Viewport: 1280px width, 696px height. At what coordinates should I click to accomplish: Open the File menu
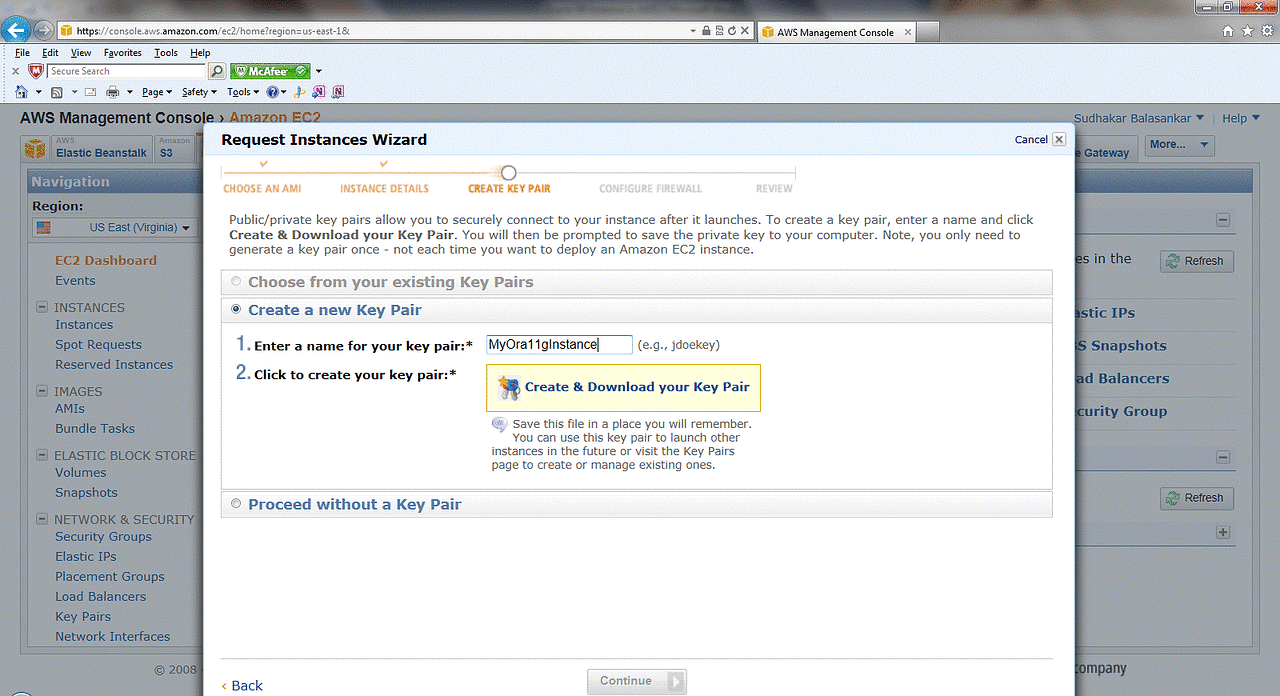click(x=22, y=53)
